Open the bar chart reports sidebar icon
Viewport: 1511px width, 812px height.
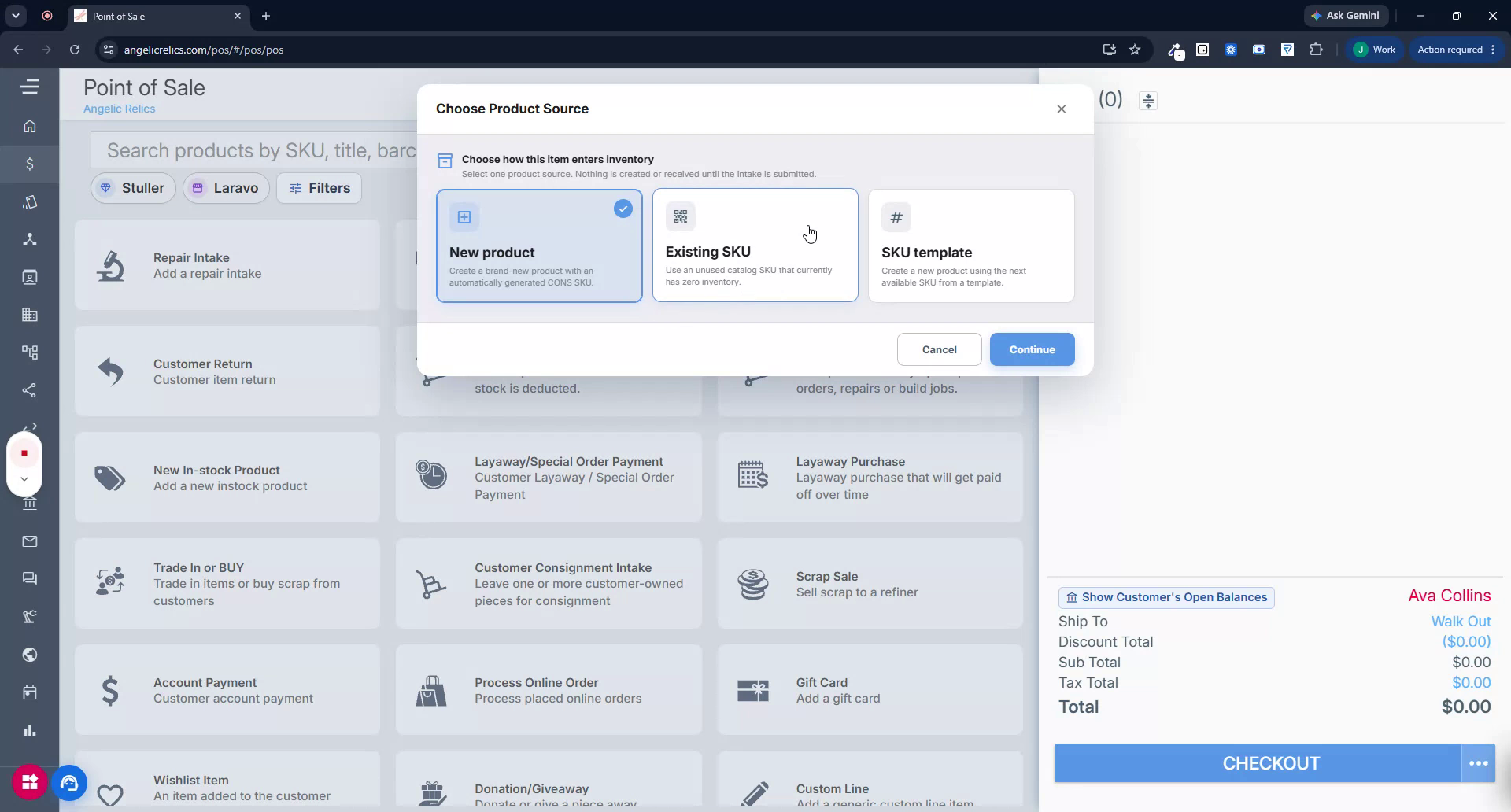click(x=30, y=730)
